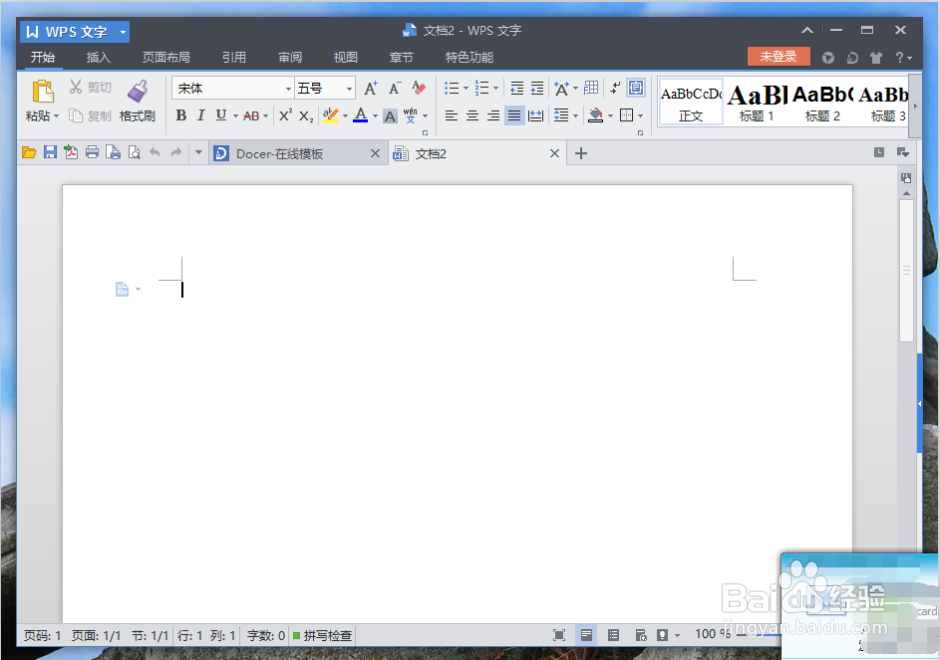
Task: Open the 视图 ribbon tab
Action: coord(346,58)
